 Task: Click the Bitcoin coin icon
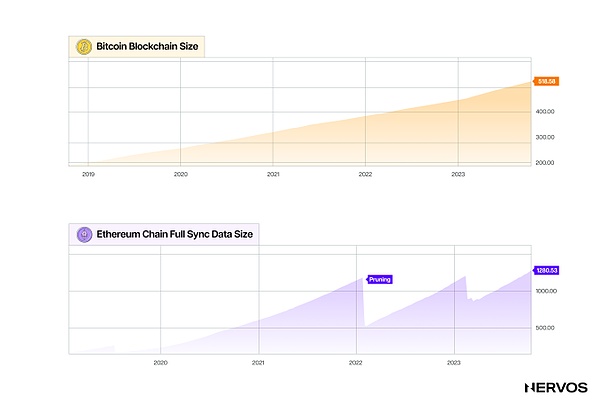click(84, 47)
